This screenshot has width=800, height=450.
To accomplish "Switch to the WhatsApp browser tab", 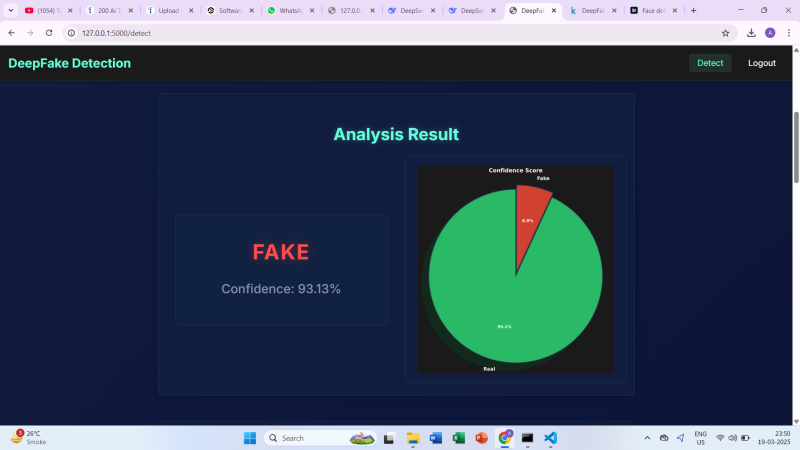I will pos(290,10).
